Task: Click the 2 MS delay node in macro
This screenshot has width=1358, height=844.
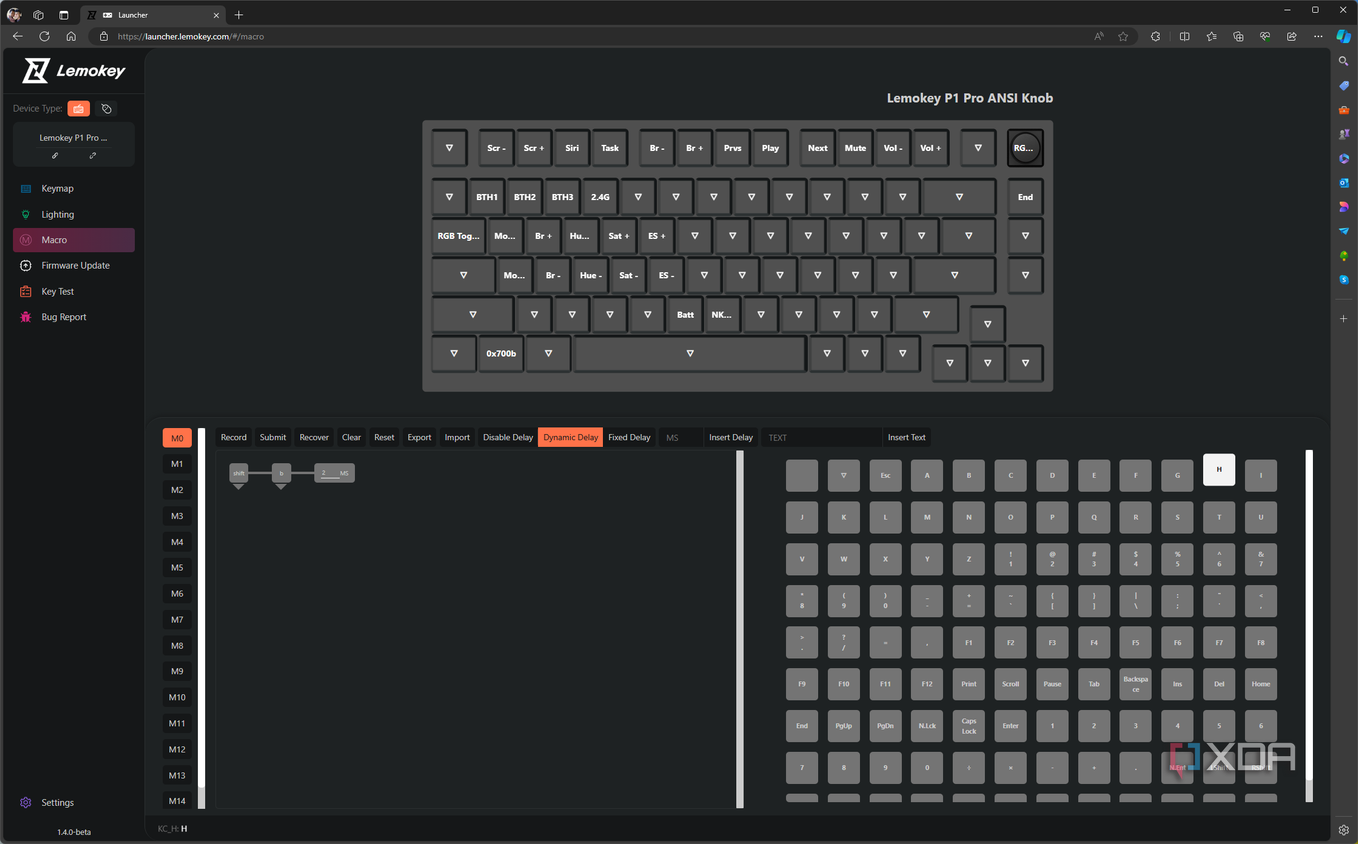Action: pos(334,473)
